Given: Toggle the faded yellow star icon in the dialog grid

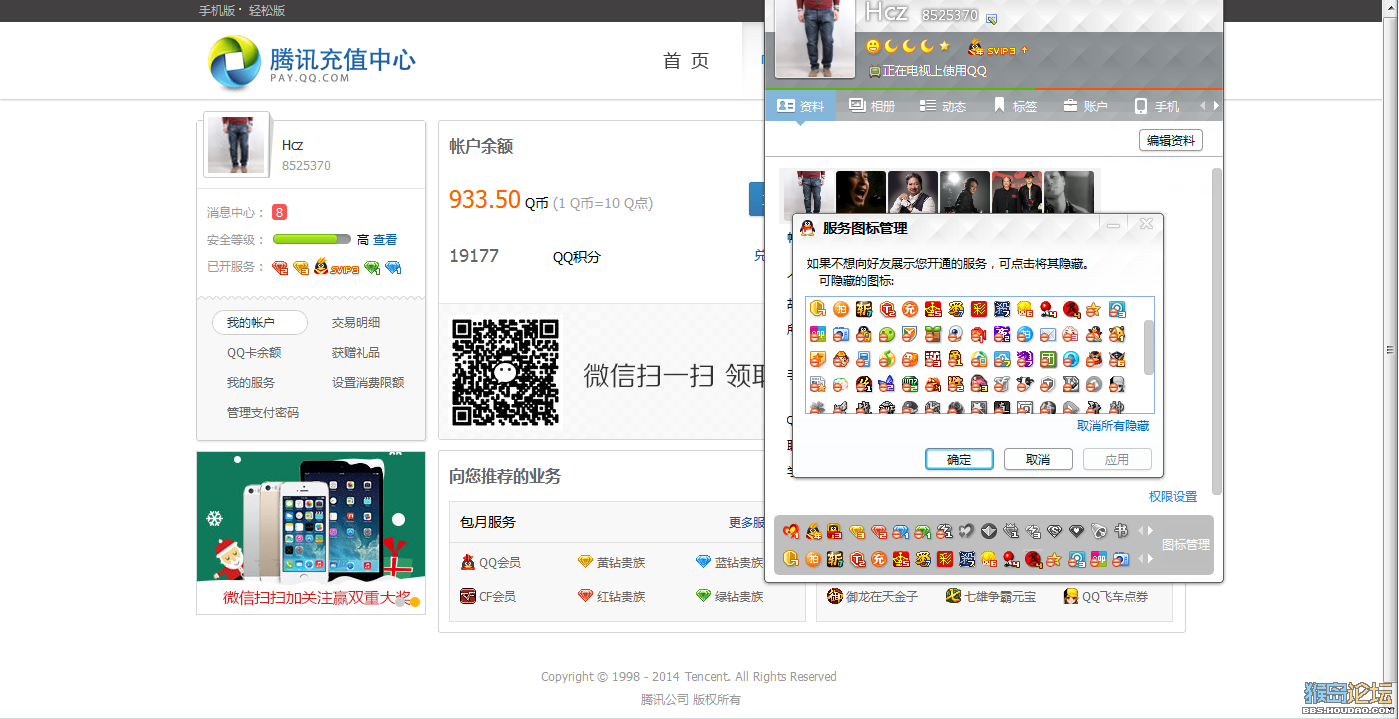Looking at the screenshot, I should click(x=1093, y=309).
